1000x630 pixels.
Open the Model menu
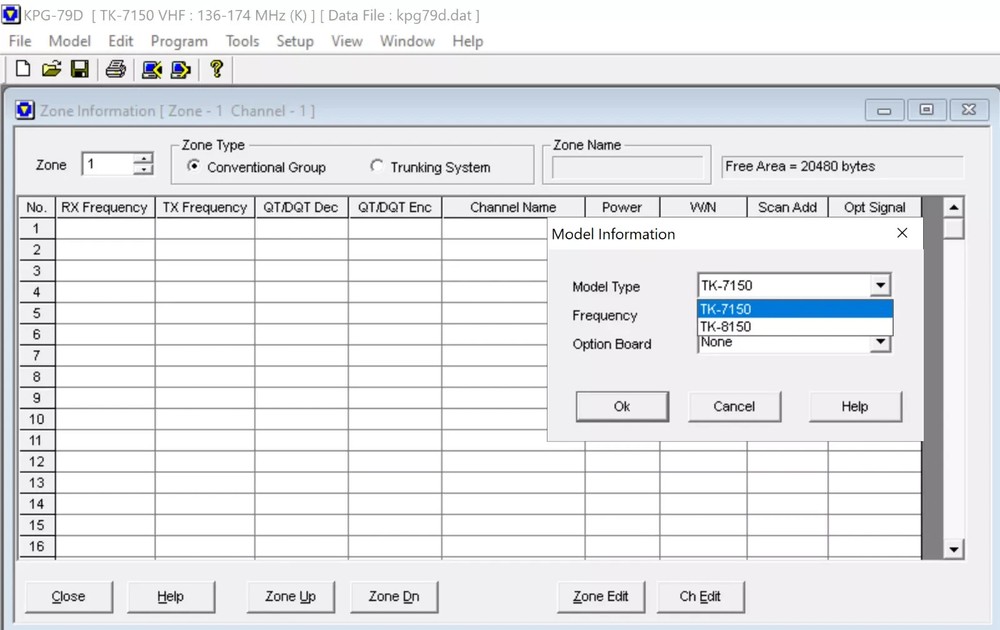click(x=70, y=41)
